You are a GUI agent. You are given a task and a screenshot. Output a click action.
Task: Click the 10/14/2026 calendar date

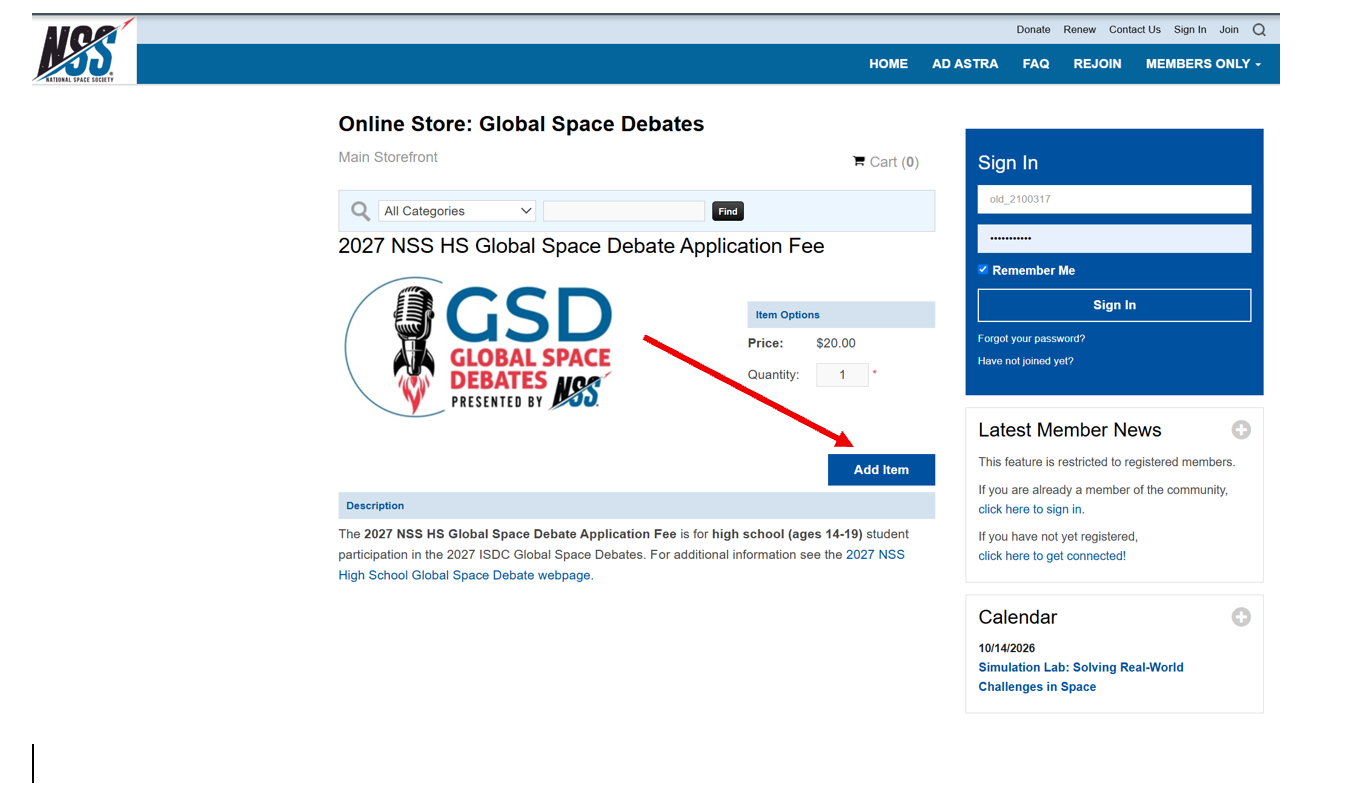pyautogui.click(x=1007, y=648)
